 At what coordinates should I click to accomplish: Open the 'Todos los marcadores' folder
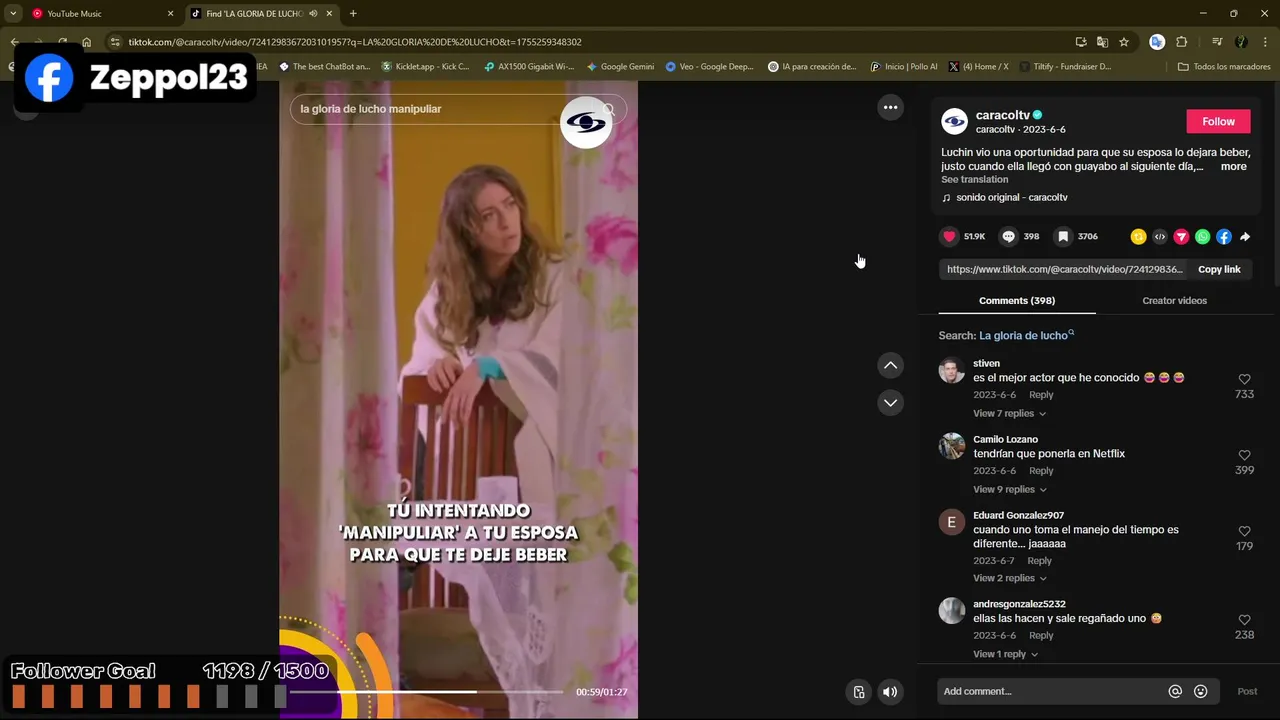click(x=1224, y=67)
